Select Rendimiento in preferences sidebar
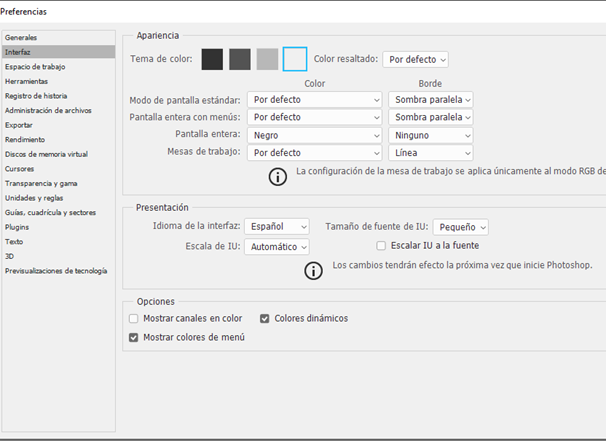 coord(25,140)
